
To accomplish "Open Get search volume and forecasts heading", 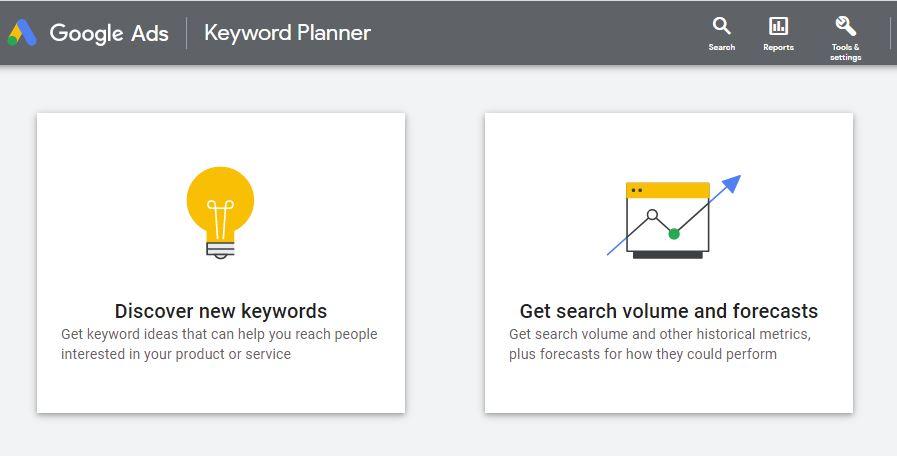I will tap(669, 311).
